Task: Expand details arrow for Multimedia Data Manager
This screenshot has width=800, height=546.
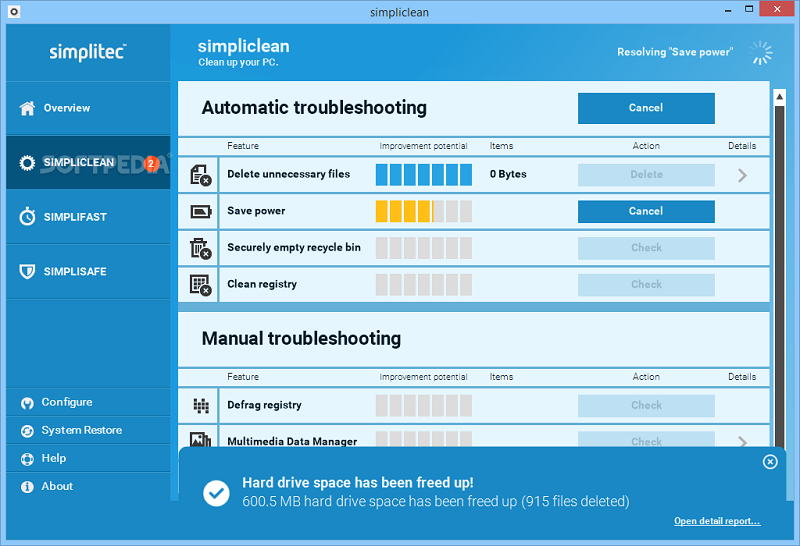Action: [x=742, y=441]
